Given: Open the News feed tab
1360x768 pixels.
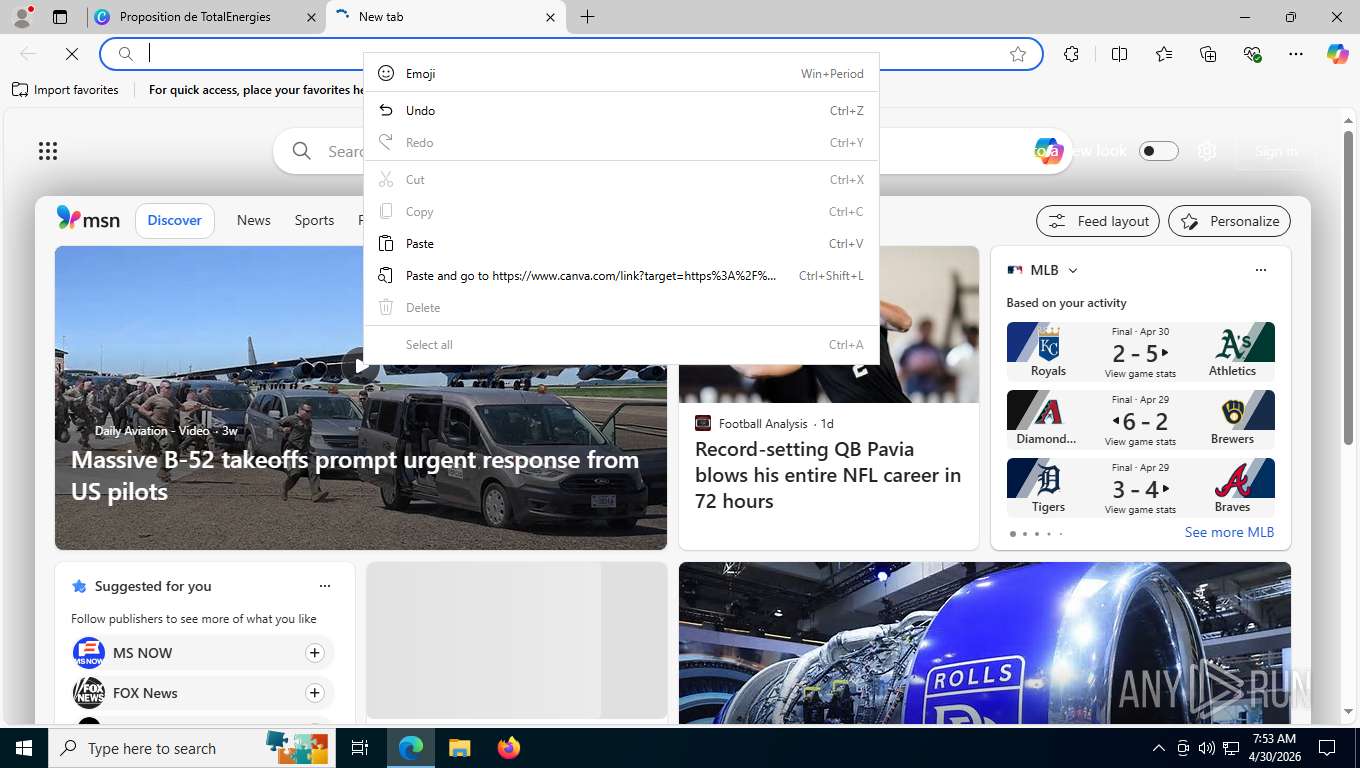Looking at the screenshot, I should pyautogui.click(x=253, y=220).
